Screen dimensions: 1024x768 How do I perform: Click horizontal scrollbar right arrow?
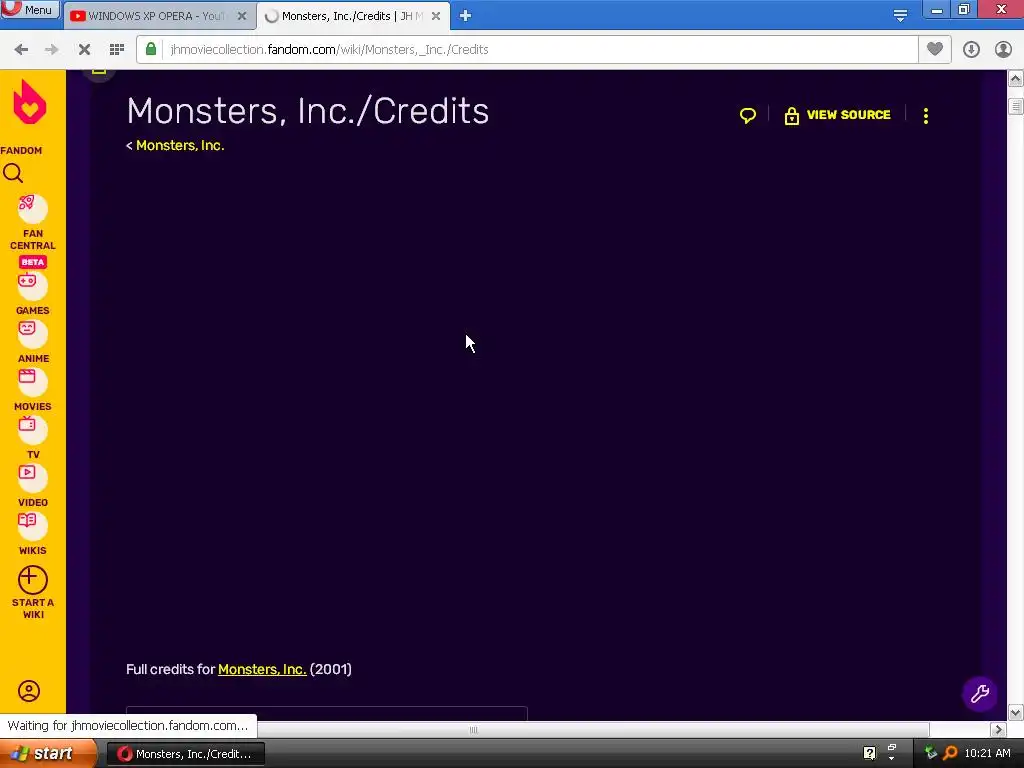click(x=998, y=729)
